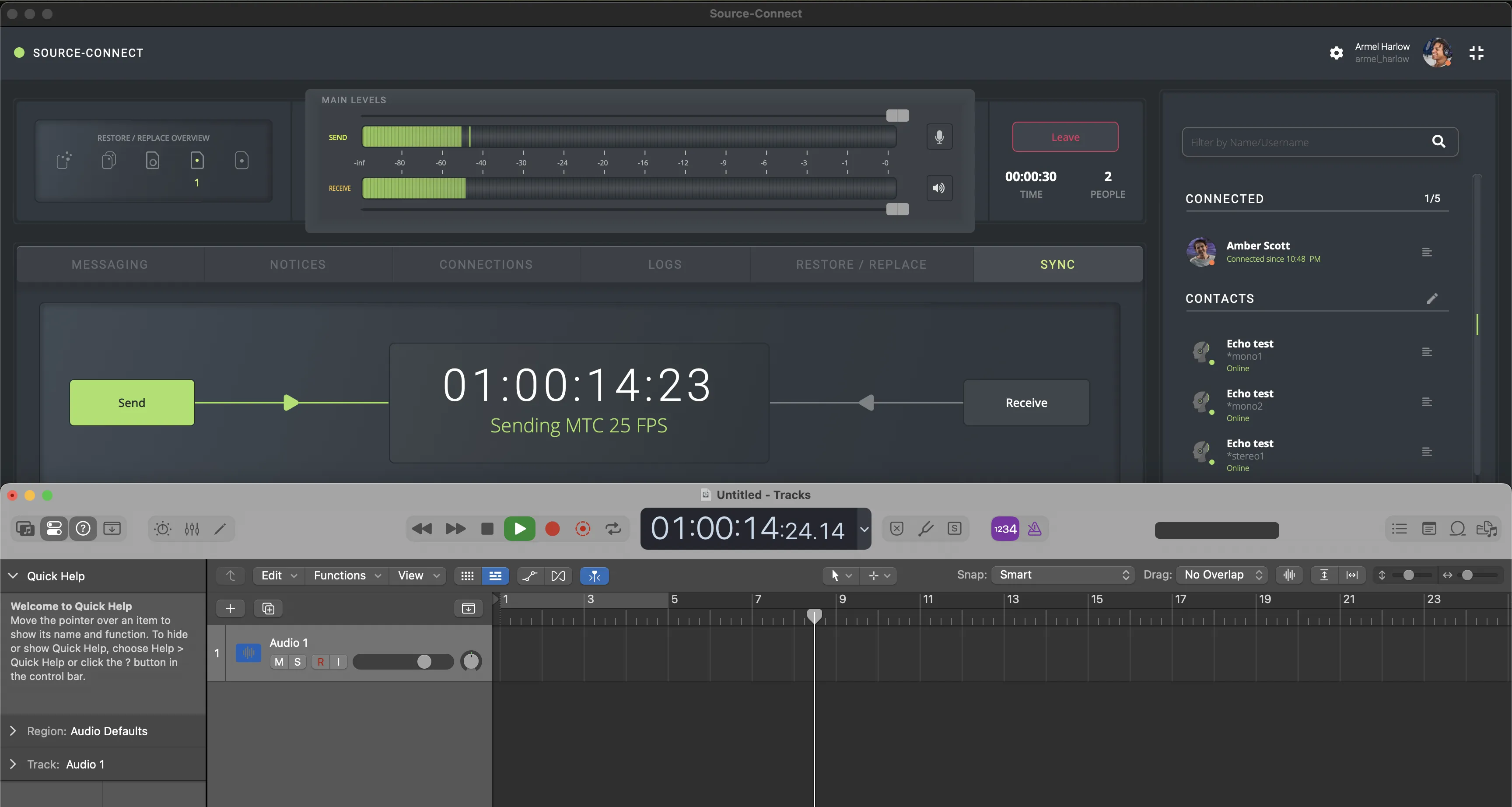Click the new track plus button

(230, 608)
